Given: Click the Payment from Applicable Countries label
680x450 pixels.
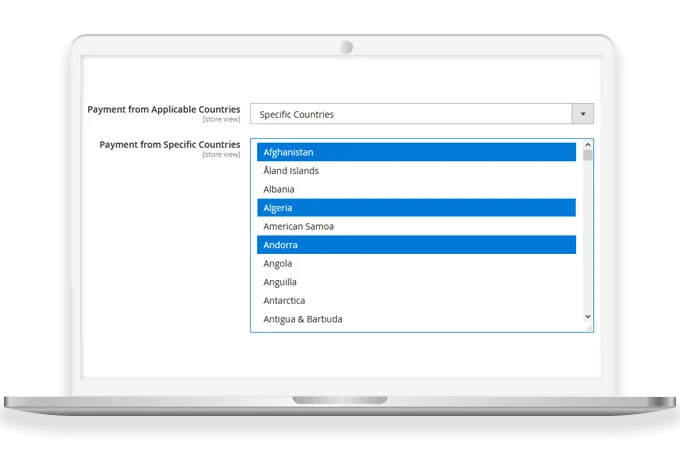Looking at the screenshot, I should [163, 109].
